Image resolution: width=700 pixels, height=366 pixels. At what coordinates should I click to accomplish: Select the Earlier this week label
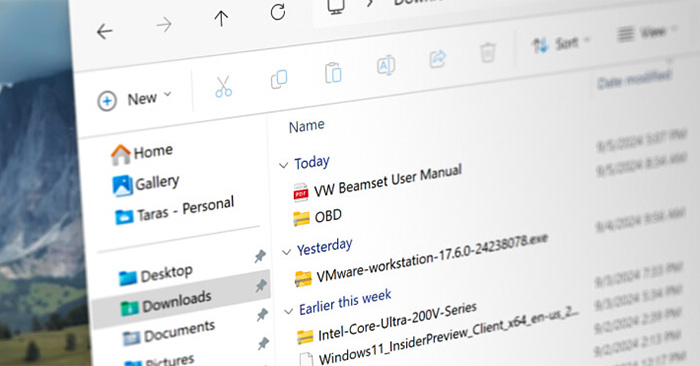tap(345, 302)
